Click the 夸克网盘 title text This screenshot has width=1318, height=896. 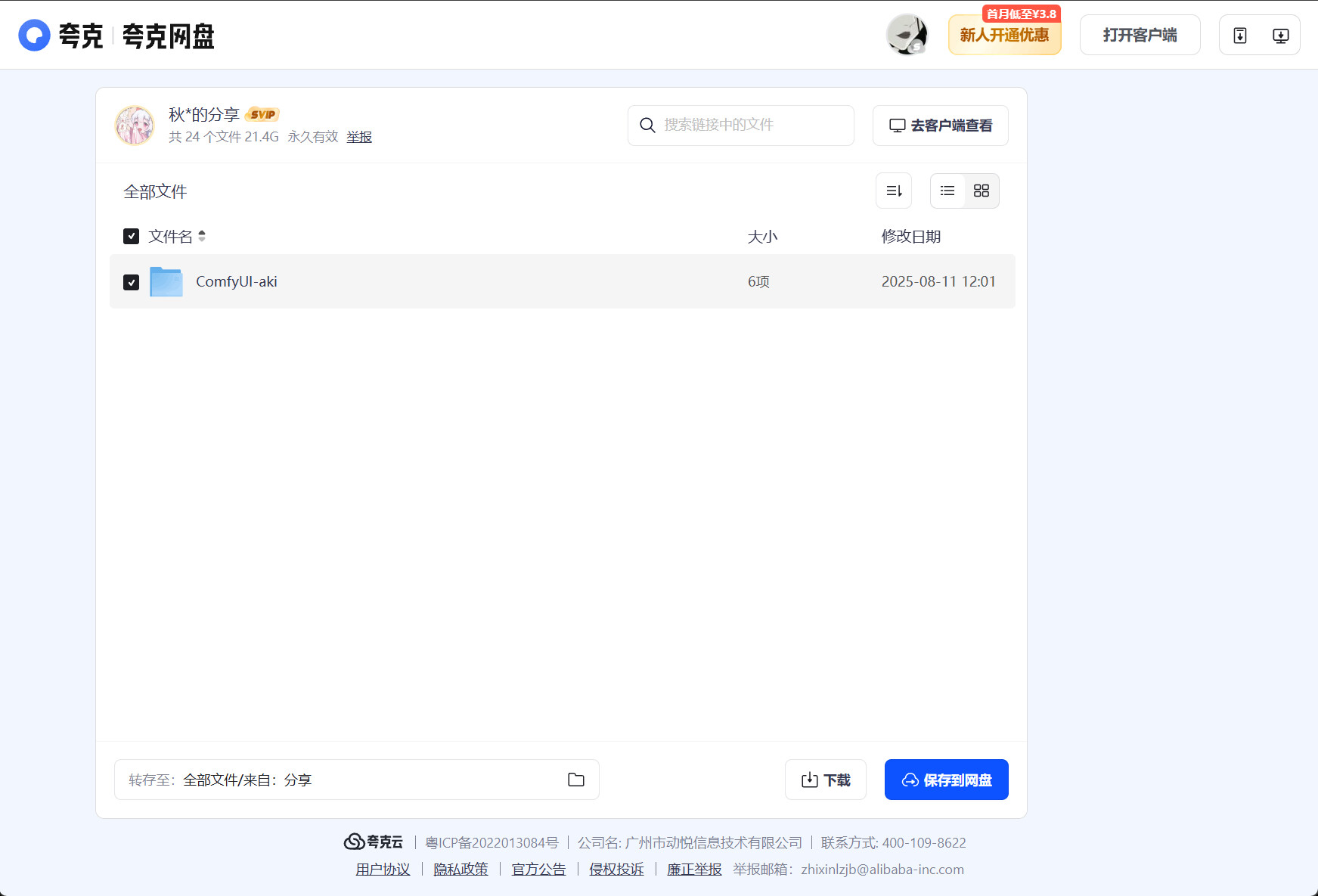169,36
